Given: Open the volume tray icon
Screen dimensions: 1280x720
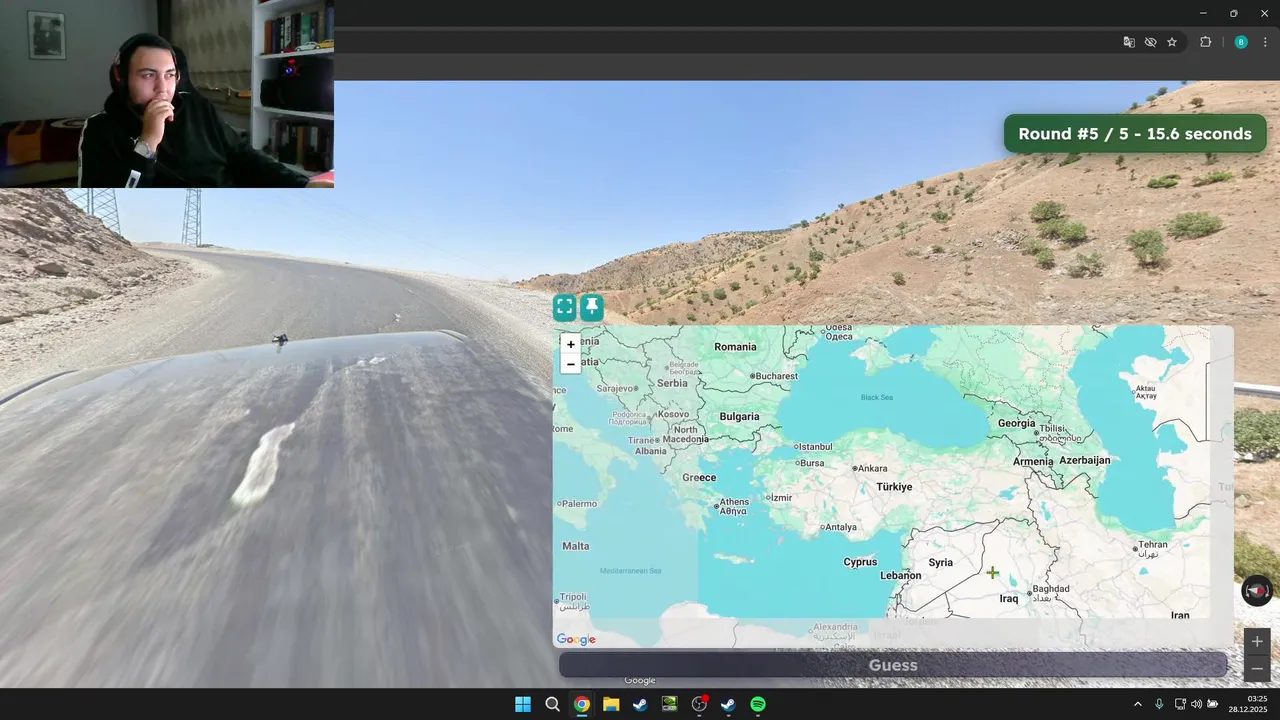Looking at the screenshot, I should tap(1196, 704).
